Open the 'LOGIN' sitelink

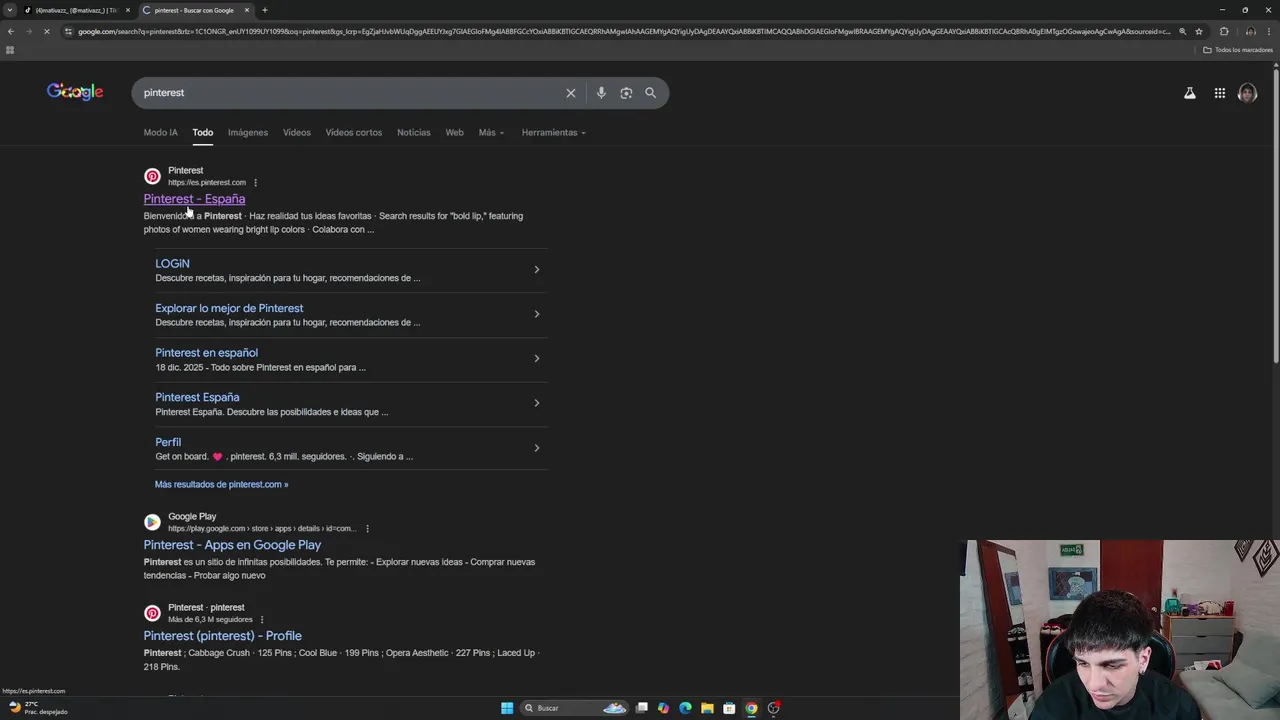(172, 264)
